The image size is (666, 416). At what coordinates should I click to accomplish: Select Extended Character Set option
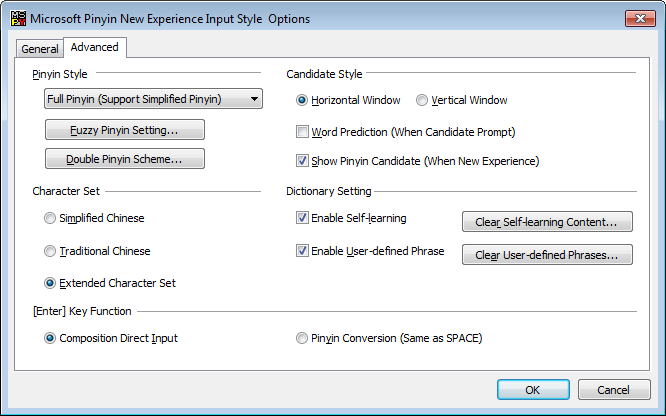coord(51,283)
